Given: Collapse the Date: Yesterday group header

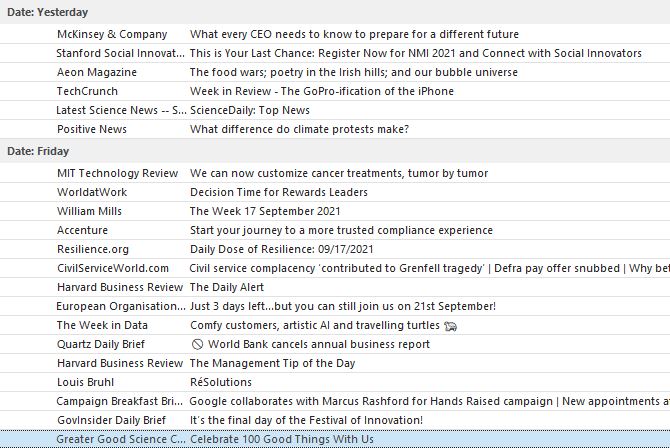Looking at the screenshot, I should (47, 12).
